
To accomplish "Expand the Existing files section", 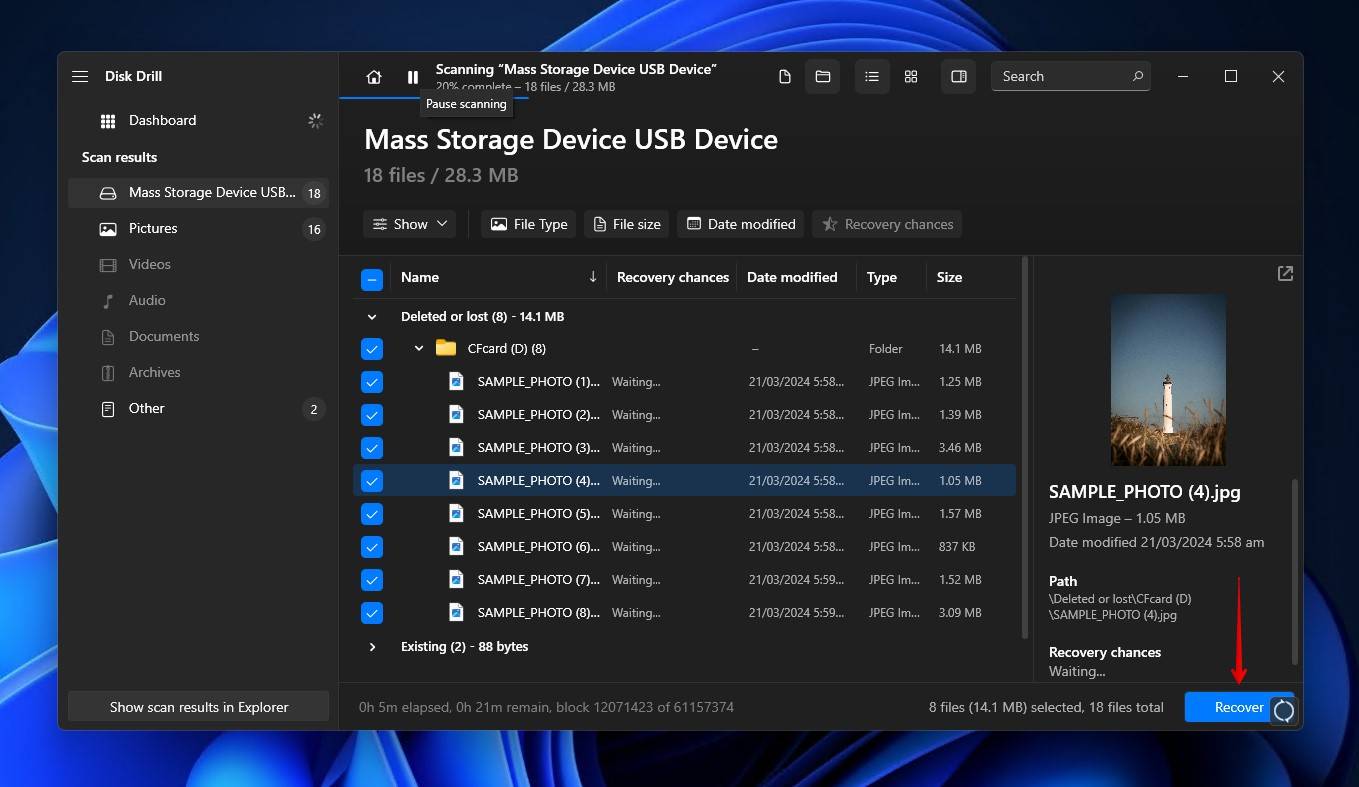I will (372, 646).
